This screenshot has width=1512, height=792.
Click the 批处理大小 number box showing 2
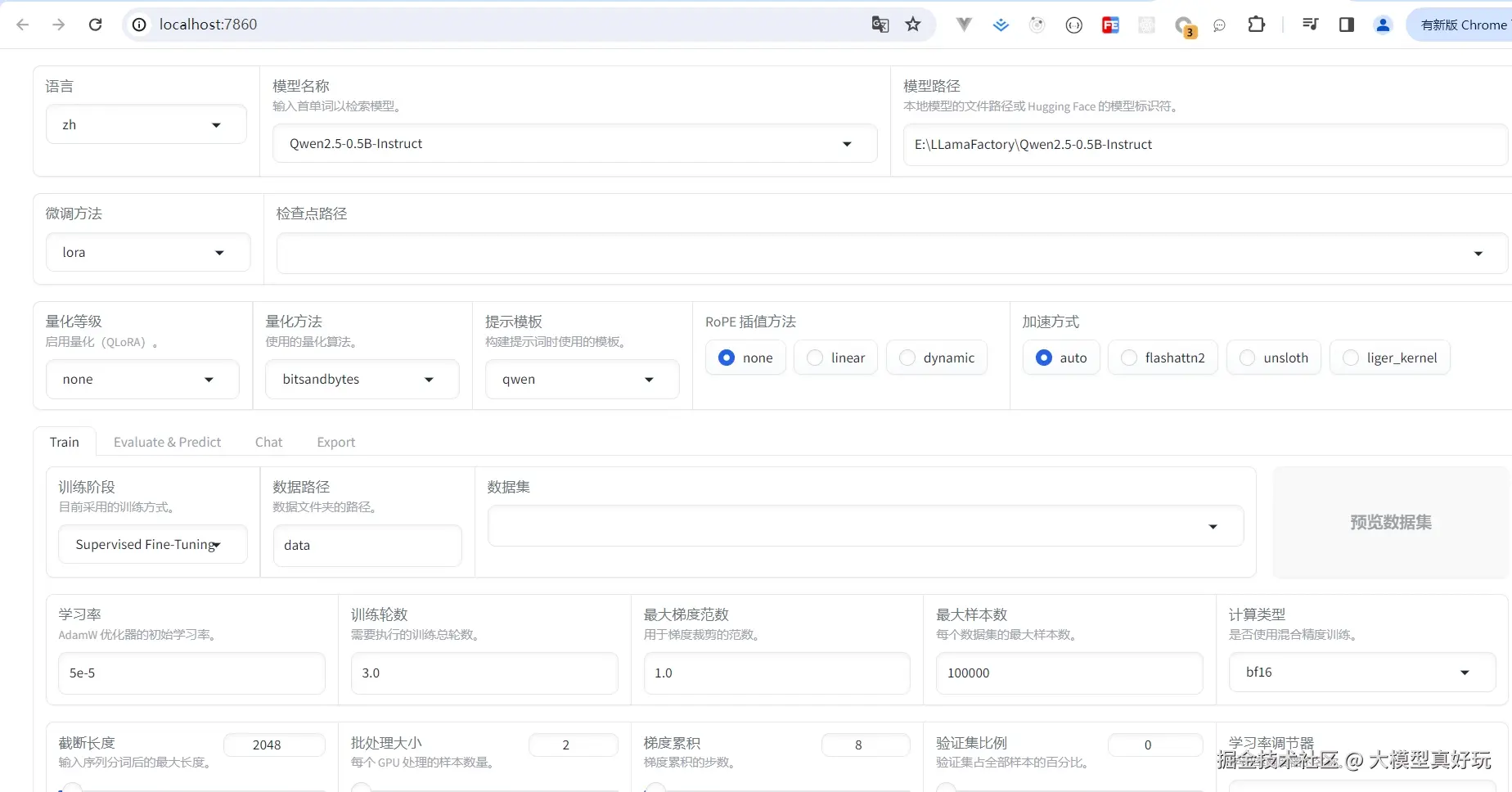(573, 745)
